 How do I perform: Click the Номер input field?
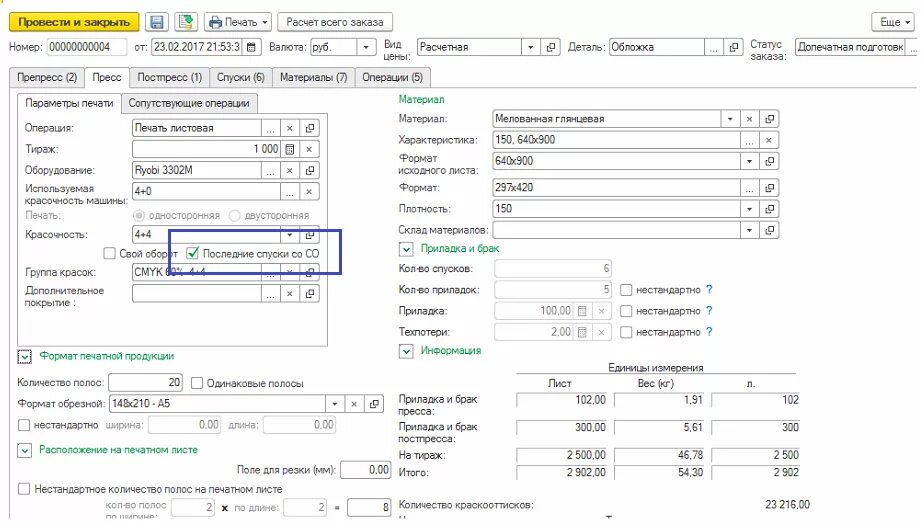pyautogui.click(x=86, y=47)
